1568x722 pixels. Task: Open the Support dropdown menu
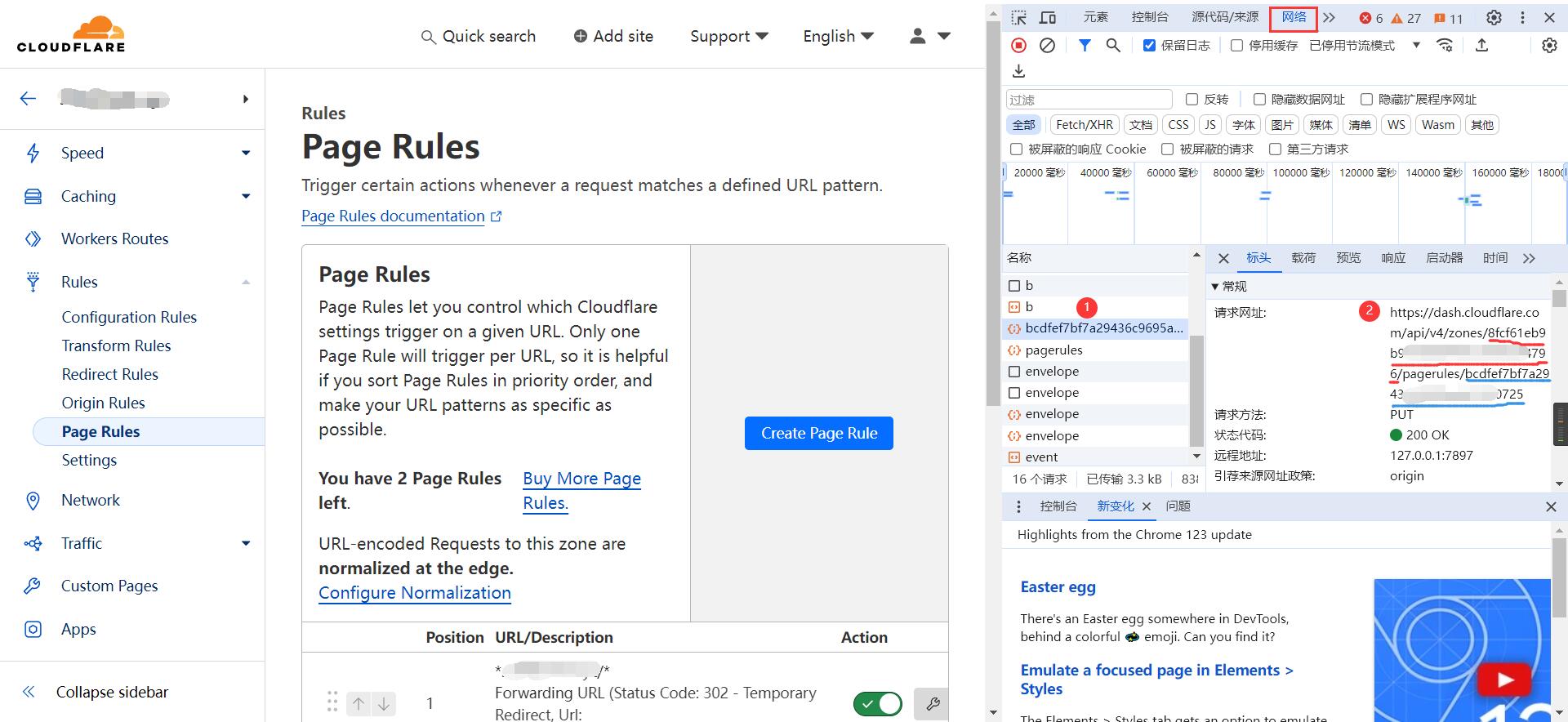(x=728, y=36)
